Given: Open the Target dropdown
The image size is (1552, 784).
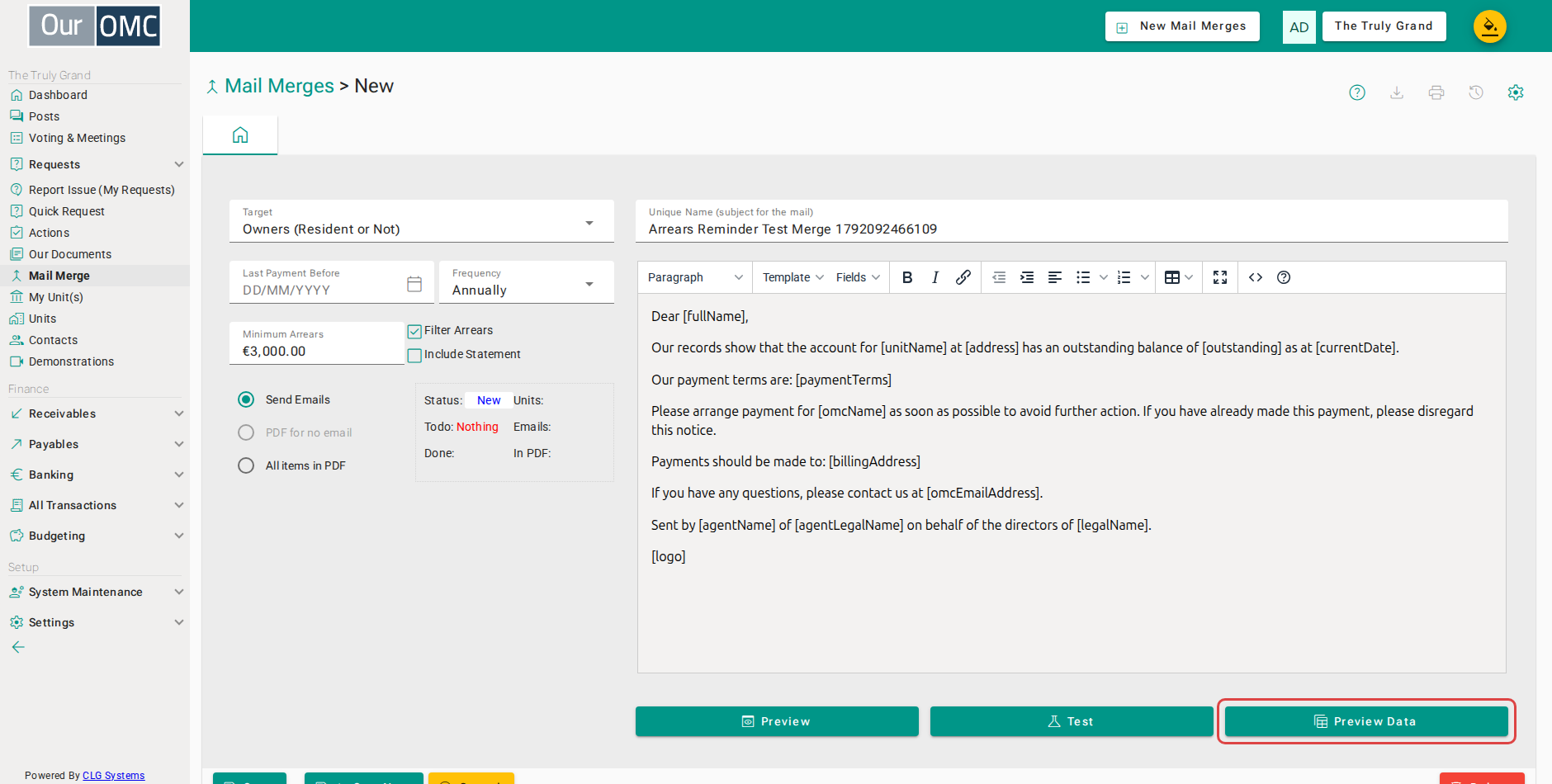Looking at the screenshot, I should tap(422, 221).
